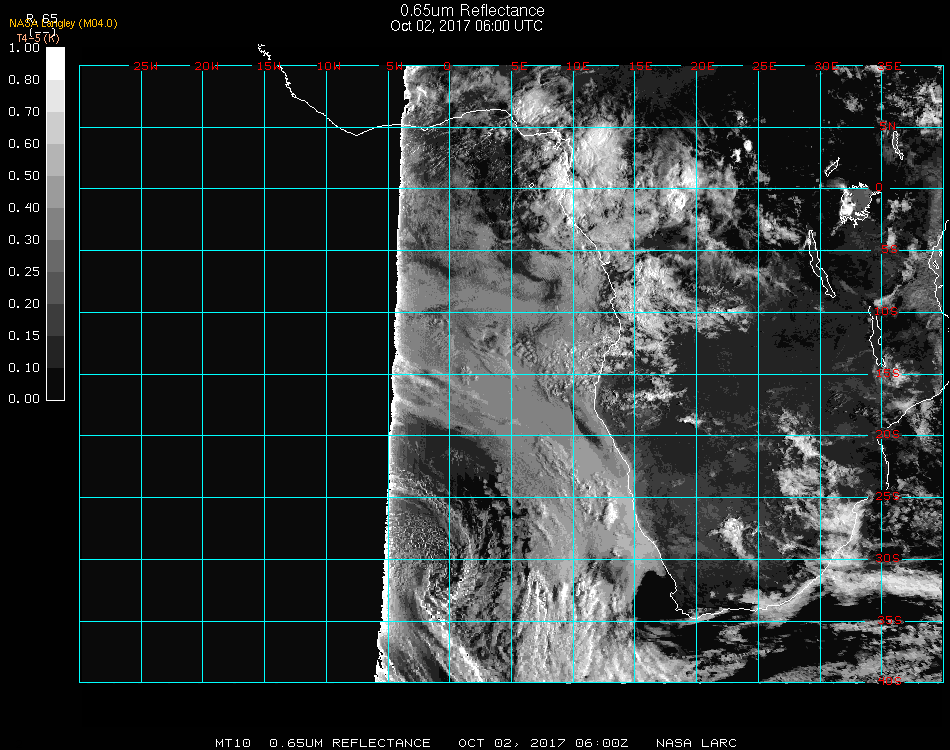
Task: Click the 0.20 colorbar label
Action: click(24, 304)
